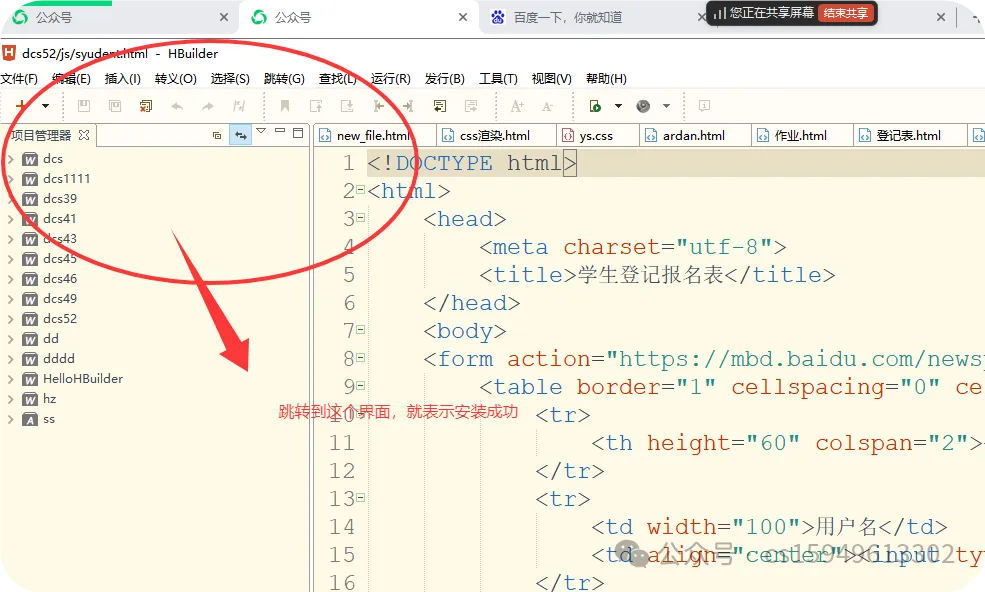This screenshot has height=592, width=985.
Task: Expand the ss project tree node
Action: [x=10, y=419]
